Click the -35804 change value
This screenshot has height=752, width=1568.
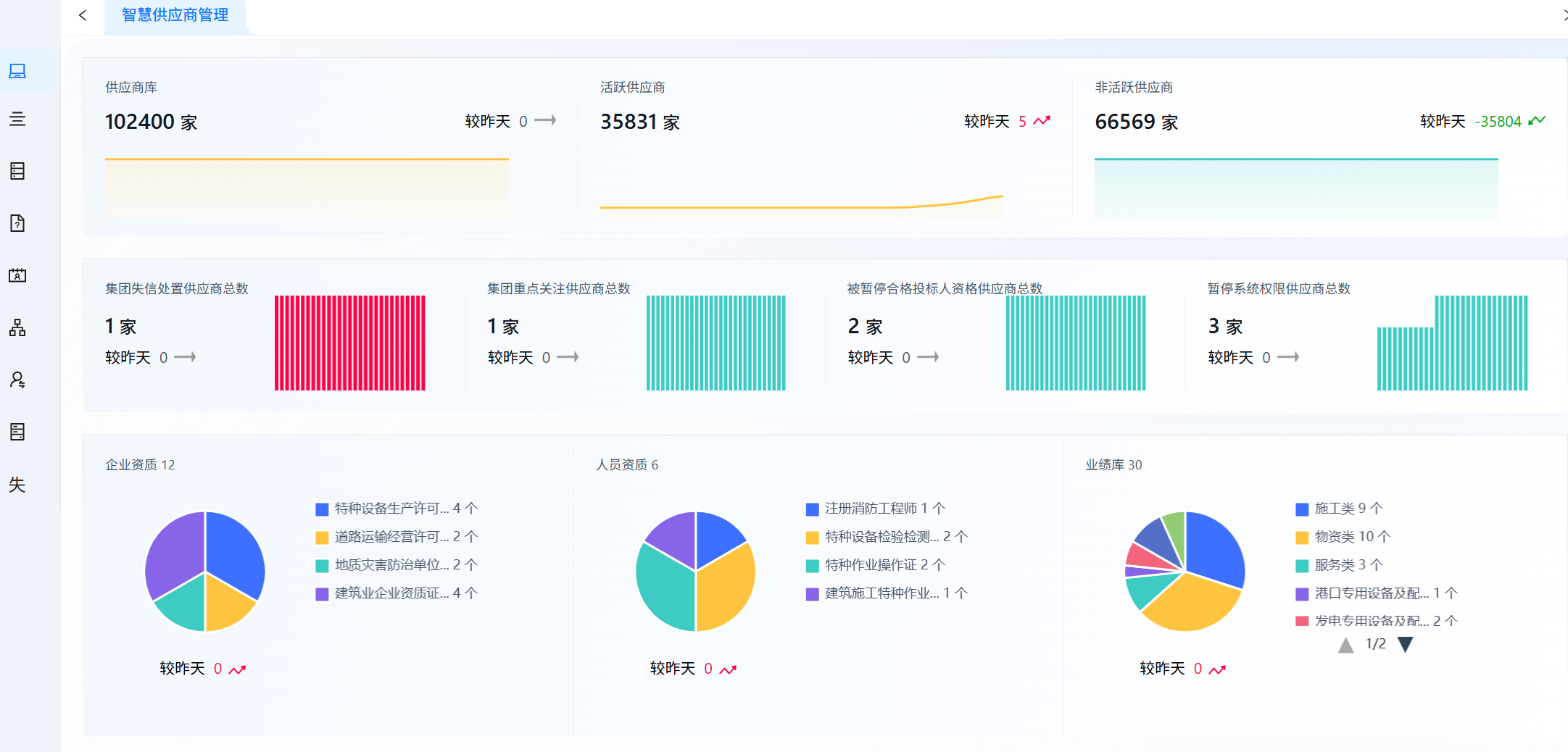pos(1498,122)
